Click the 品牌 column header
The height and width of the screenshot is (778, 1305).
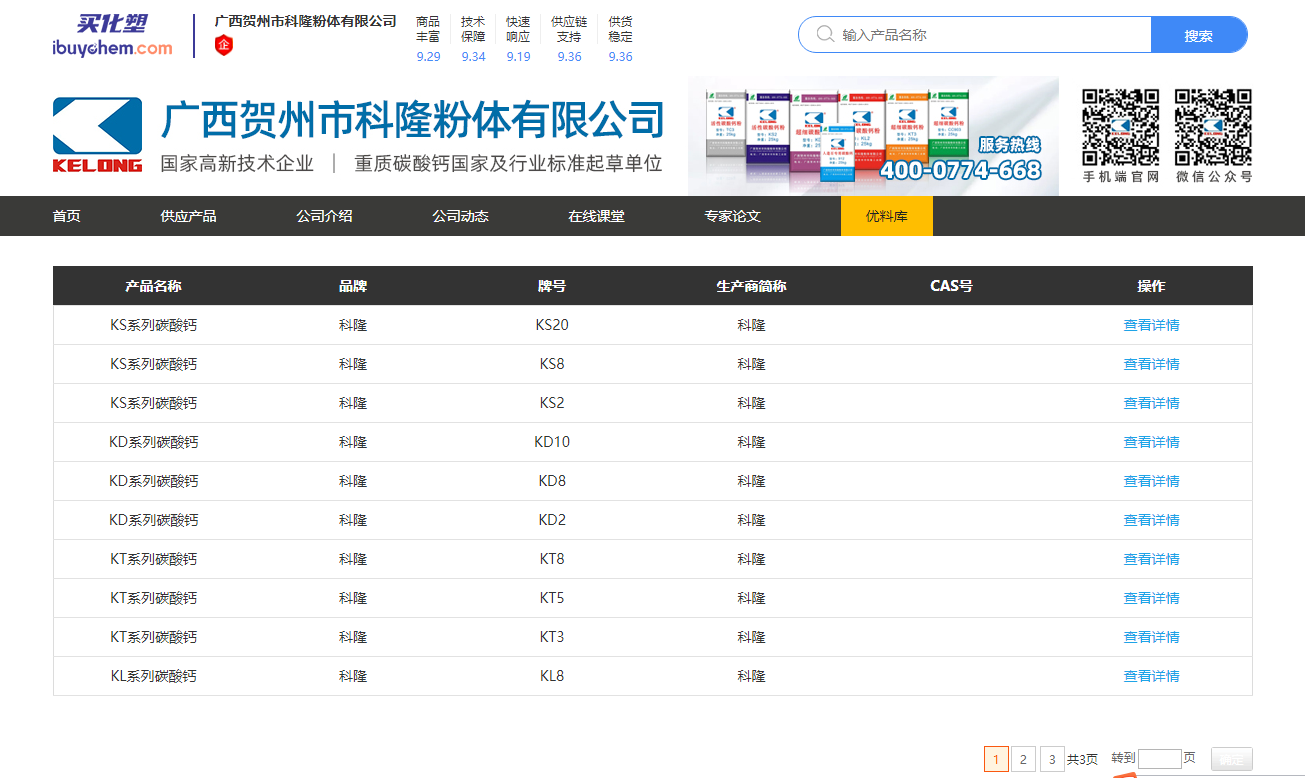click(x=353, y=286)
